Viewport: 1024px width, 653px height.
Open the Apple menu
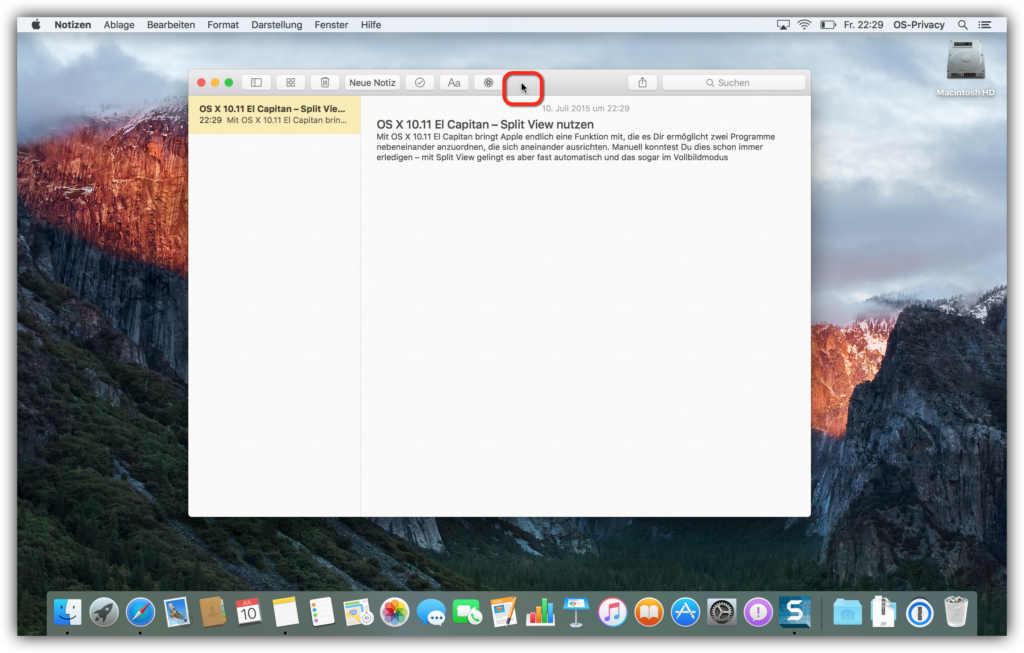[36, 25]
